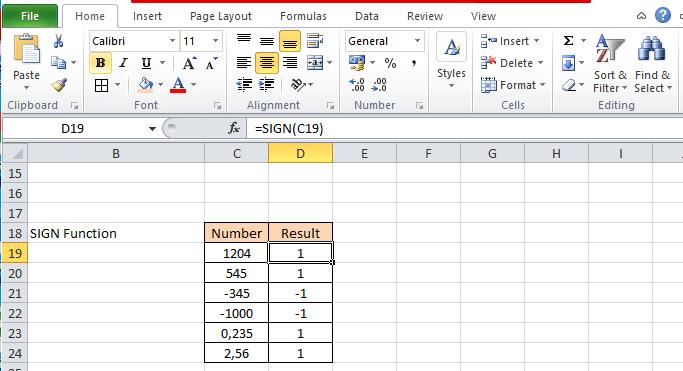Open the Styles gallery
This screenshot has width=683, height=371.
(x=451, y=61)
